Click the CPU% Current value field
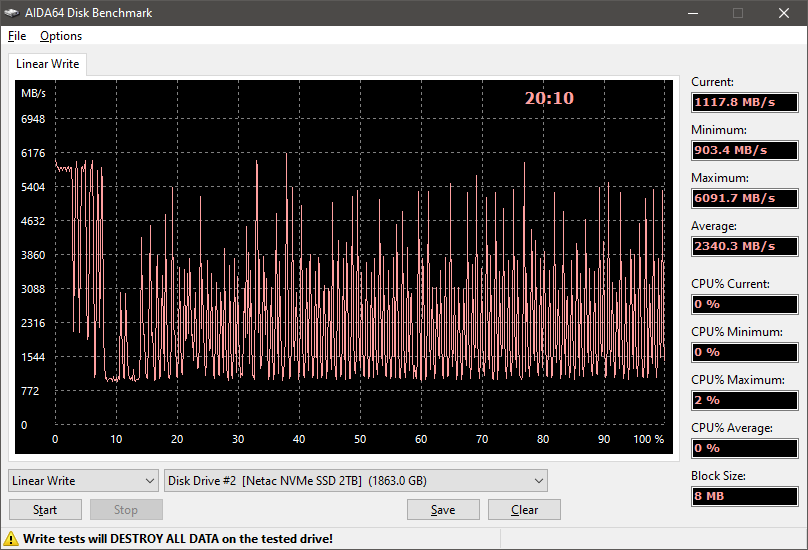This screenshot has height=550, width=808. [x=745, y=304]
